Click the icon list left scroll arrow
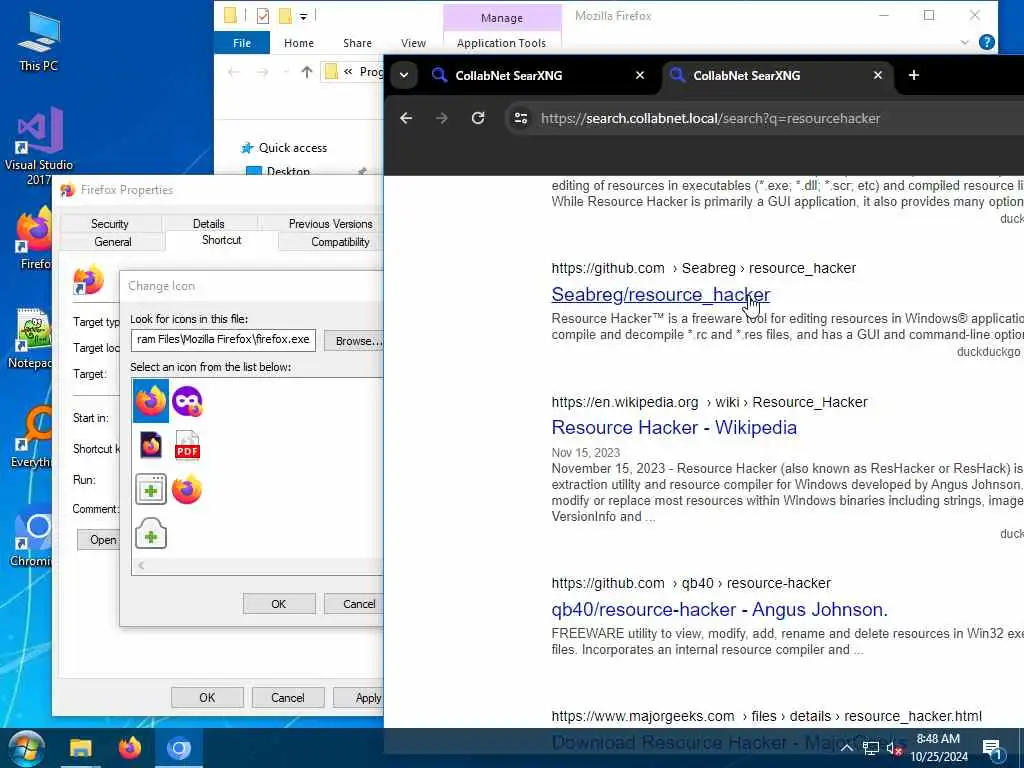The width and height of the screenshot is (1024, 768). pos(140,566)
